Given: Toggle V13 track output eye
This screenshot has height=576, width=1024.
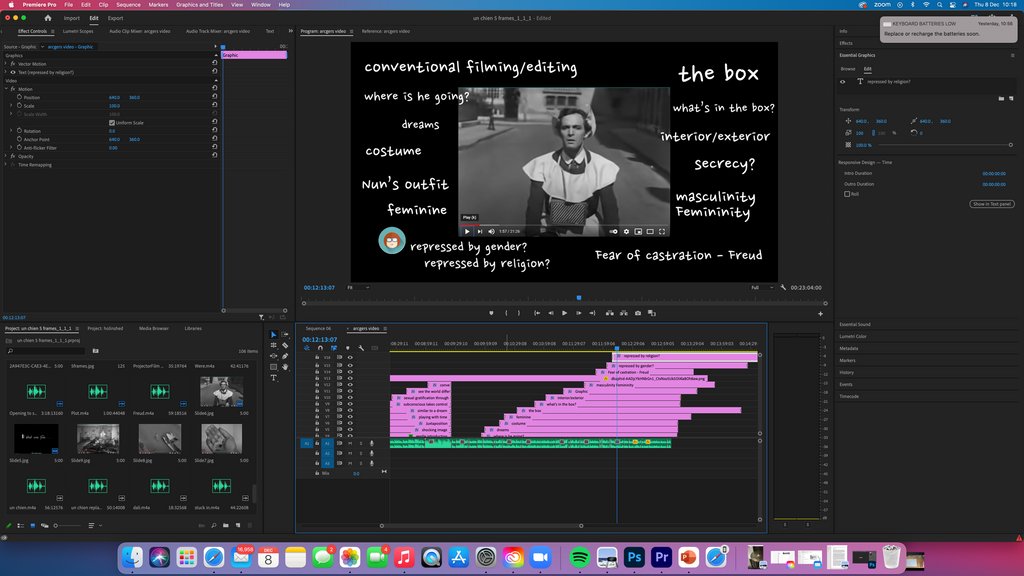Looking at the screenshot, I should (350, 377).
